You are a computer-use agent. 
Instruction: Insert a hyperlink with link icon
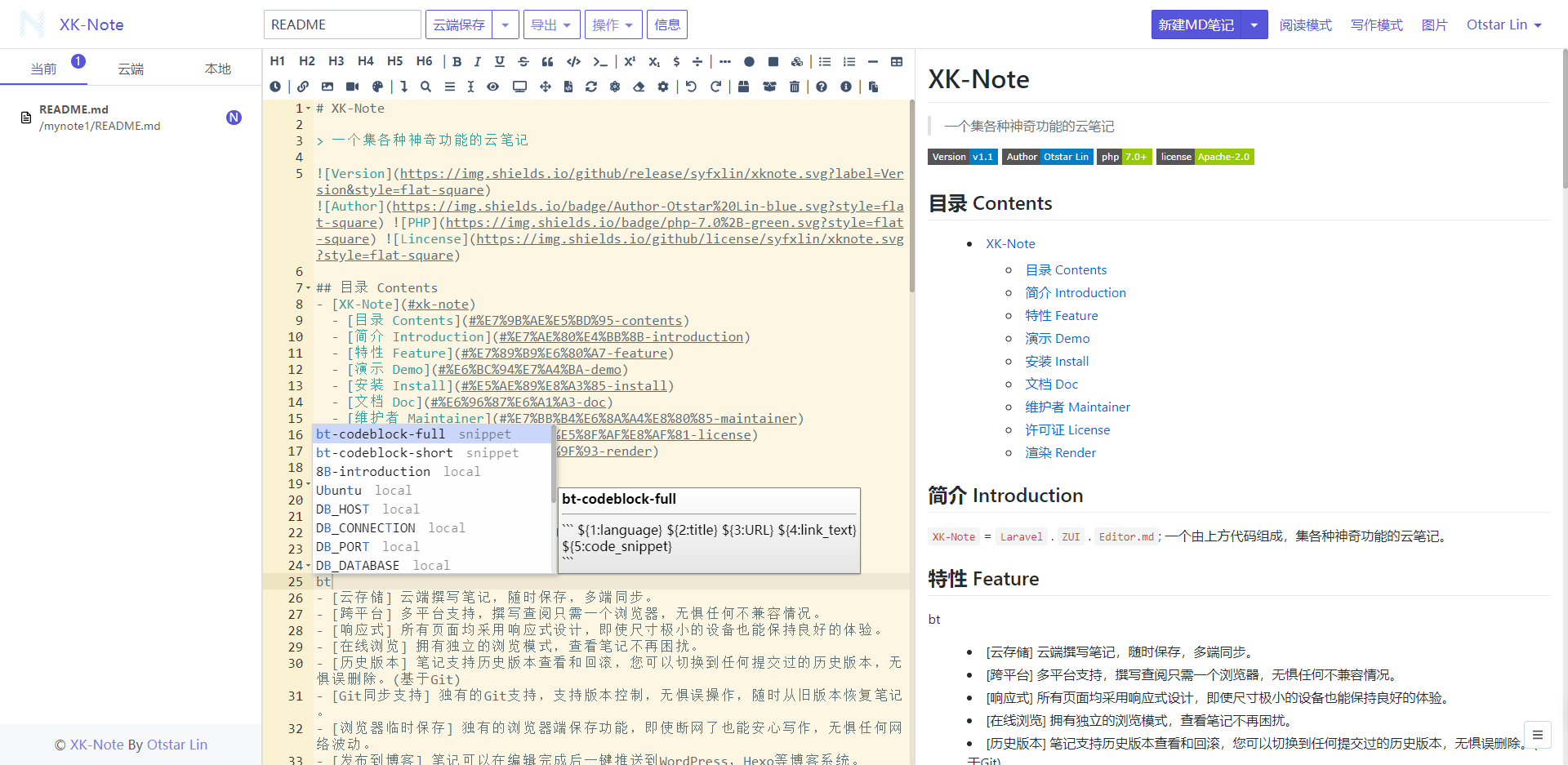point(303,87)
